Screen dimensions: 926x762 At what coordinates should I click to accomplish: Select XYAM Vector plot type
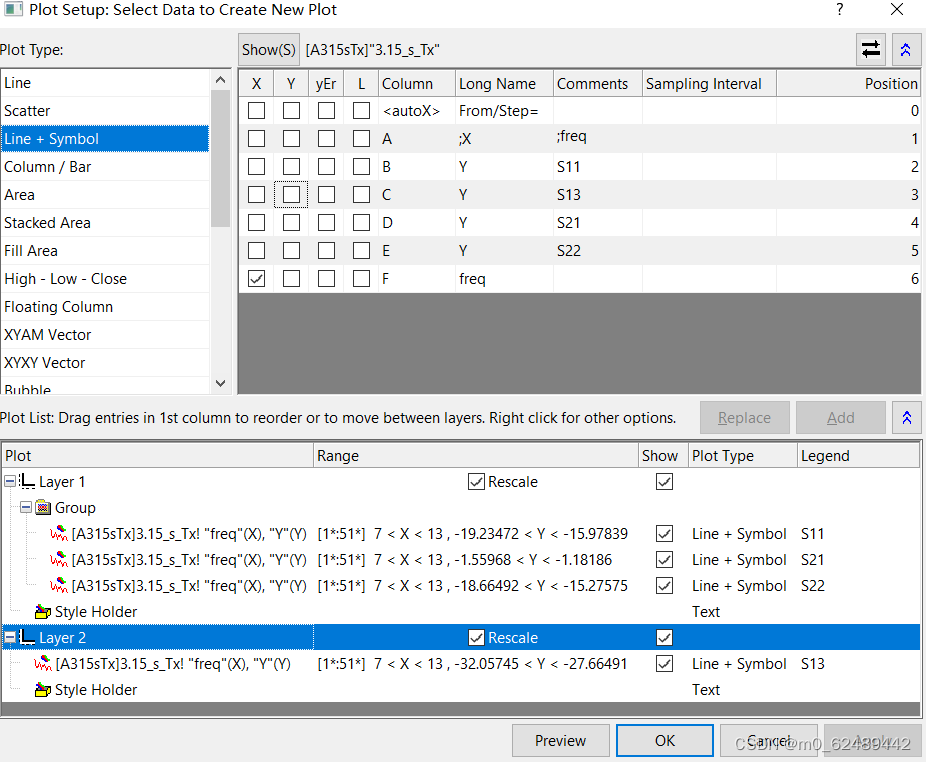pyautogui.click(x=105, y=334)
